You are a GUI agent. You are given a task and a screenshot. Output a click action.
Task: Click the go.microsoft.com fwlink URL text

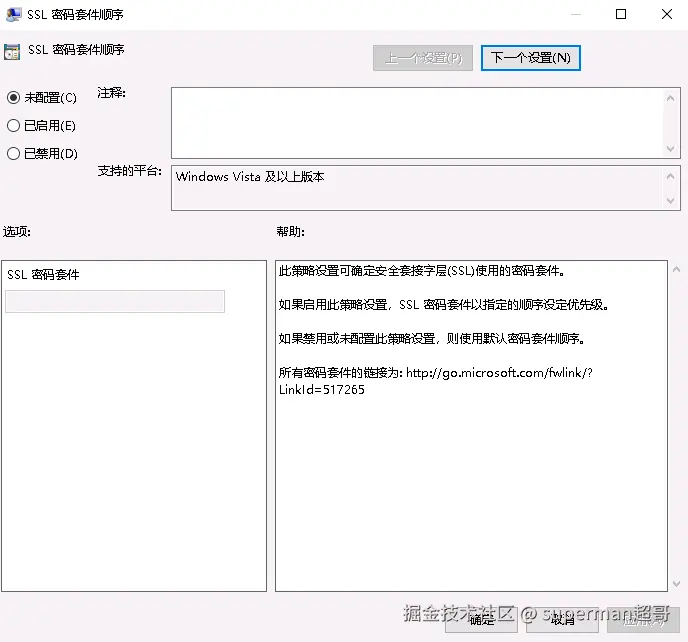(435, 381)
